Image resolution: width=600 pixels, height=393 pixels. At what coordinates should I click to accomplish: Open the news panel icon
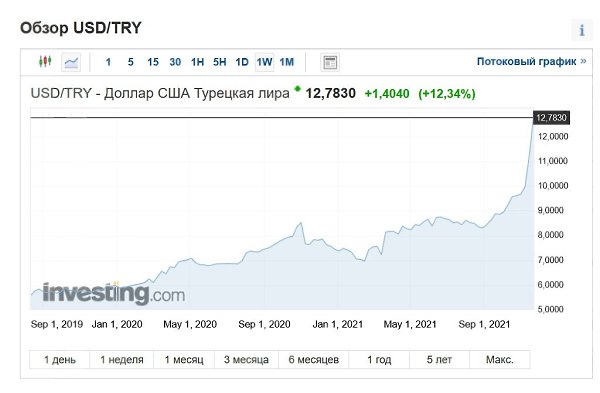[330, 62]
